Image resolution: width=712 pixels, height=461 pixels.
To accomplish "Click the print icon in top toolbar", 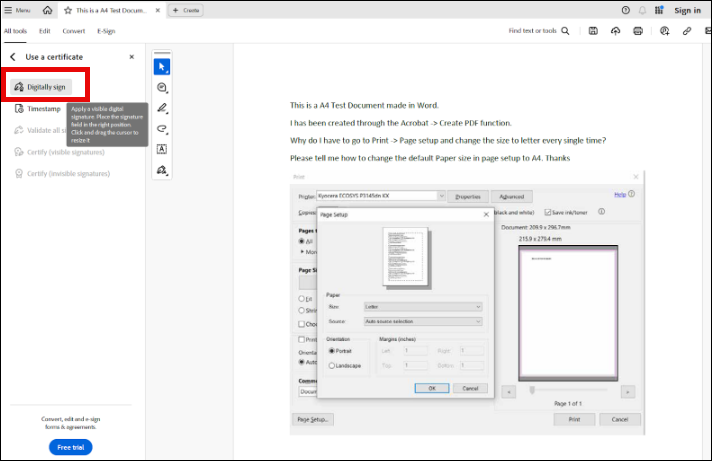I will pos(640,31).
